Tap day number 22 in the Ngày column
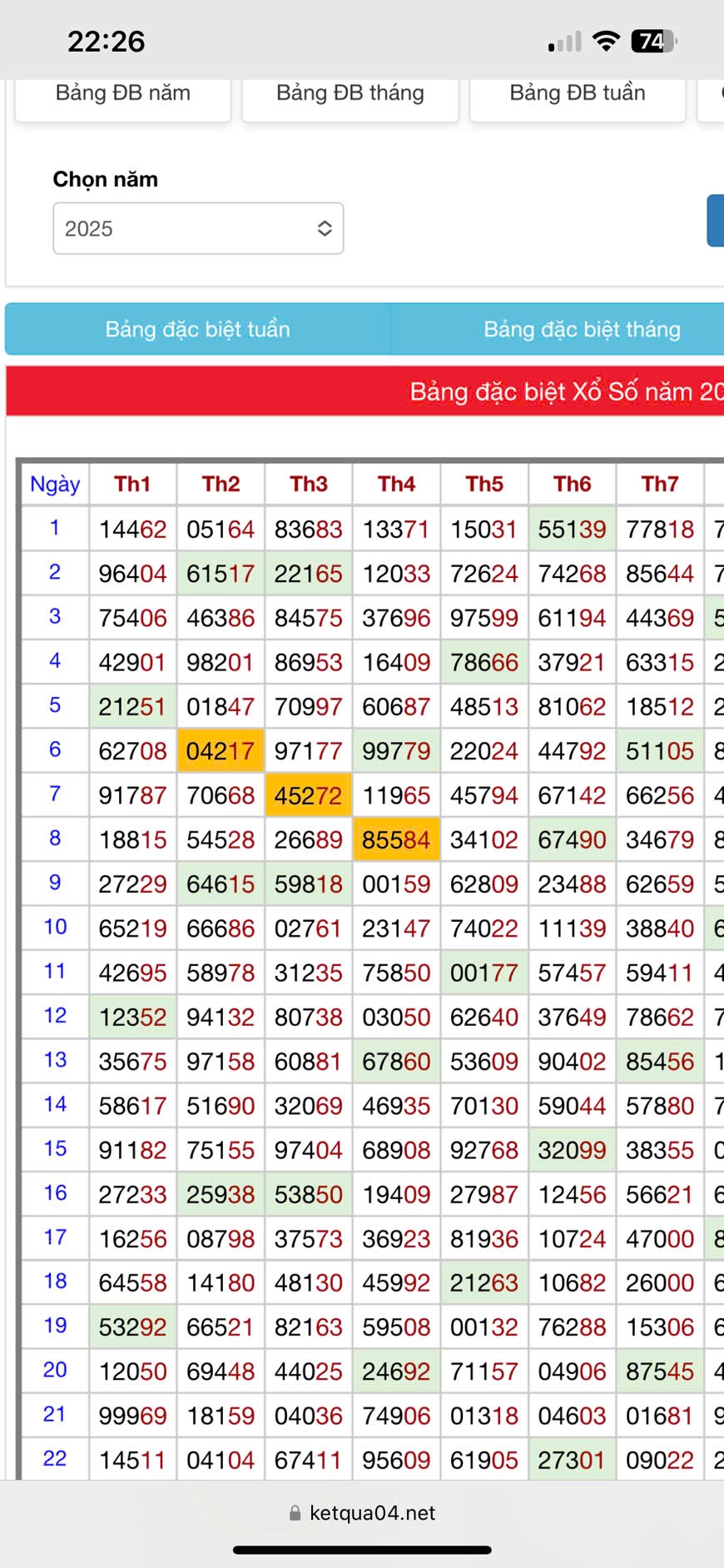 (x=55, y=1458)
